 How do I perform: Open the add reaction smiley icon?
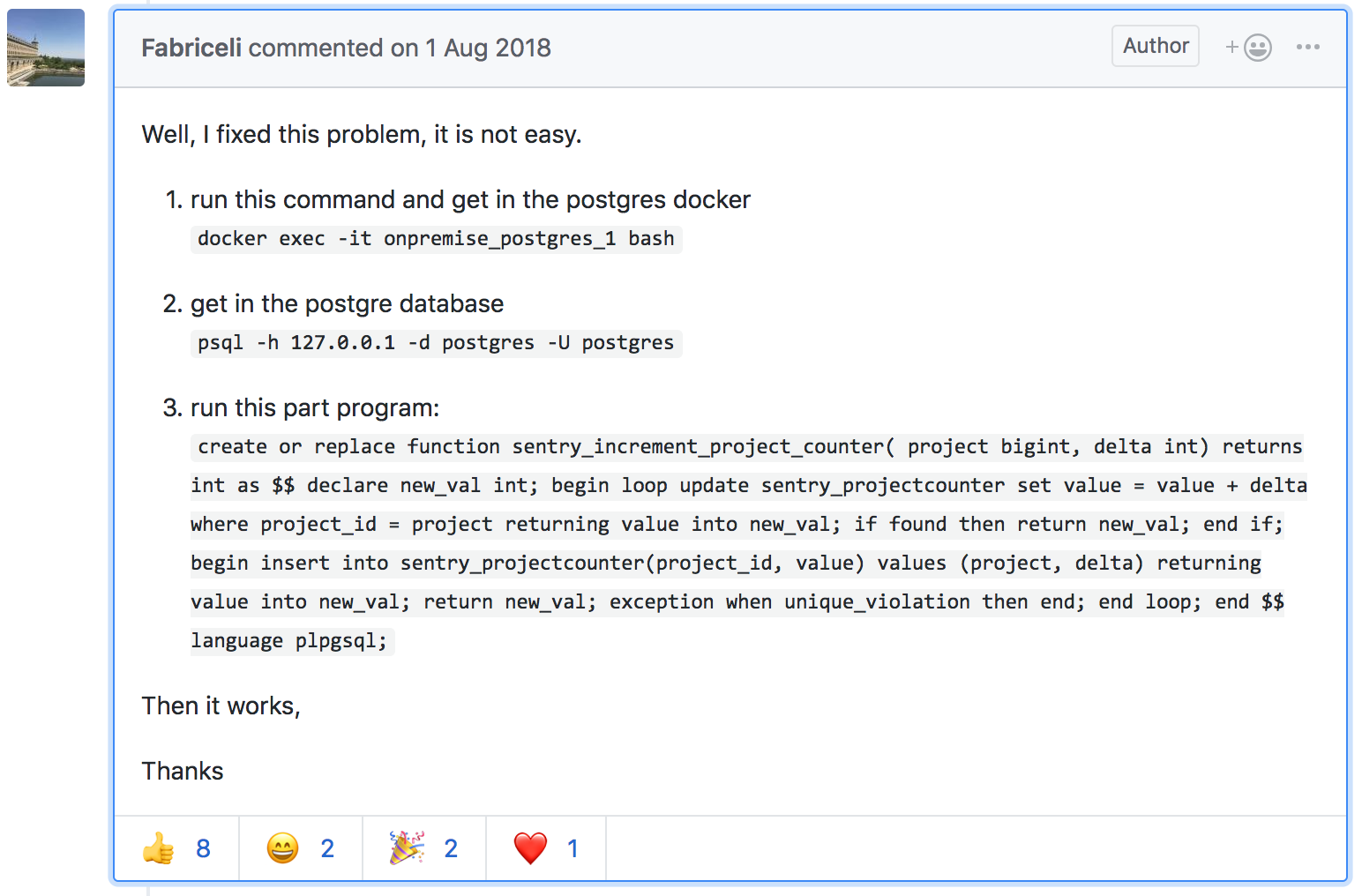click(1258, 48)
